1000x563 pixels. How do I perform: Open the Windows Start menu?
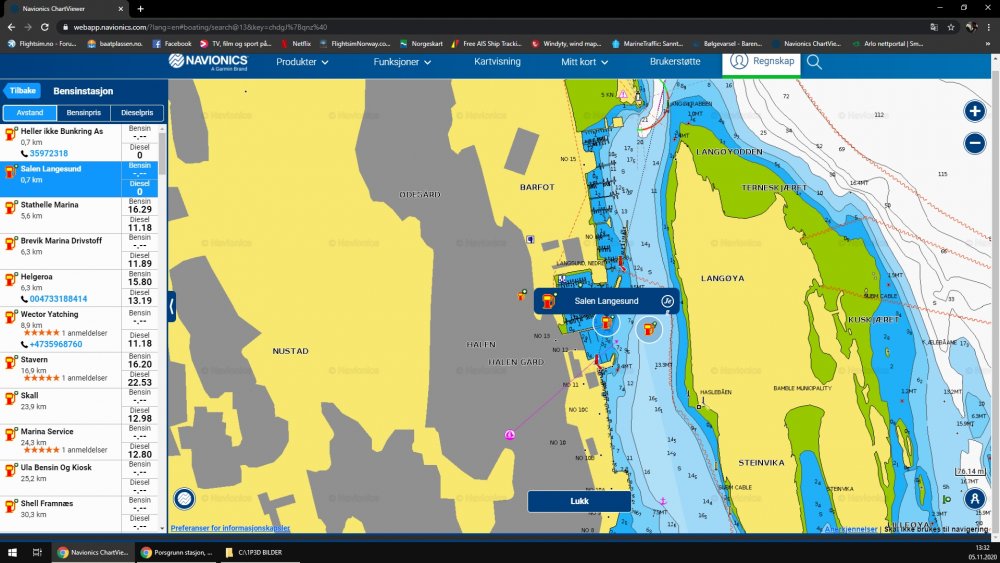coord(12,552)
